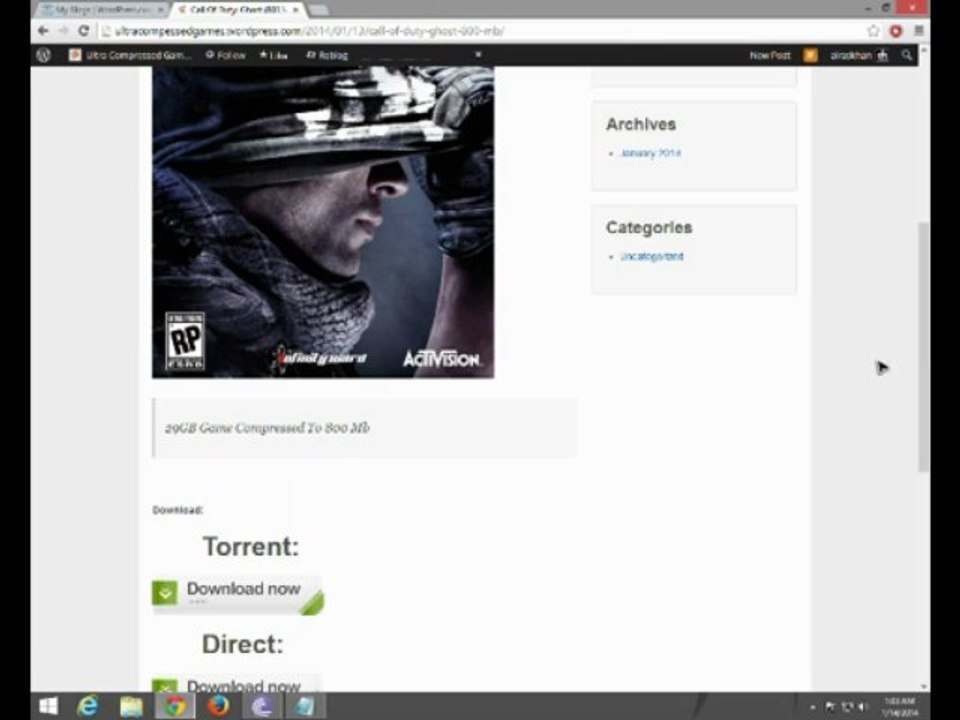This screenshot has width=960, height=720.
Task: Open the search magnifier in the admin bar
Action: pos(907,55)
